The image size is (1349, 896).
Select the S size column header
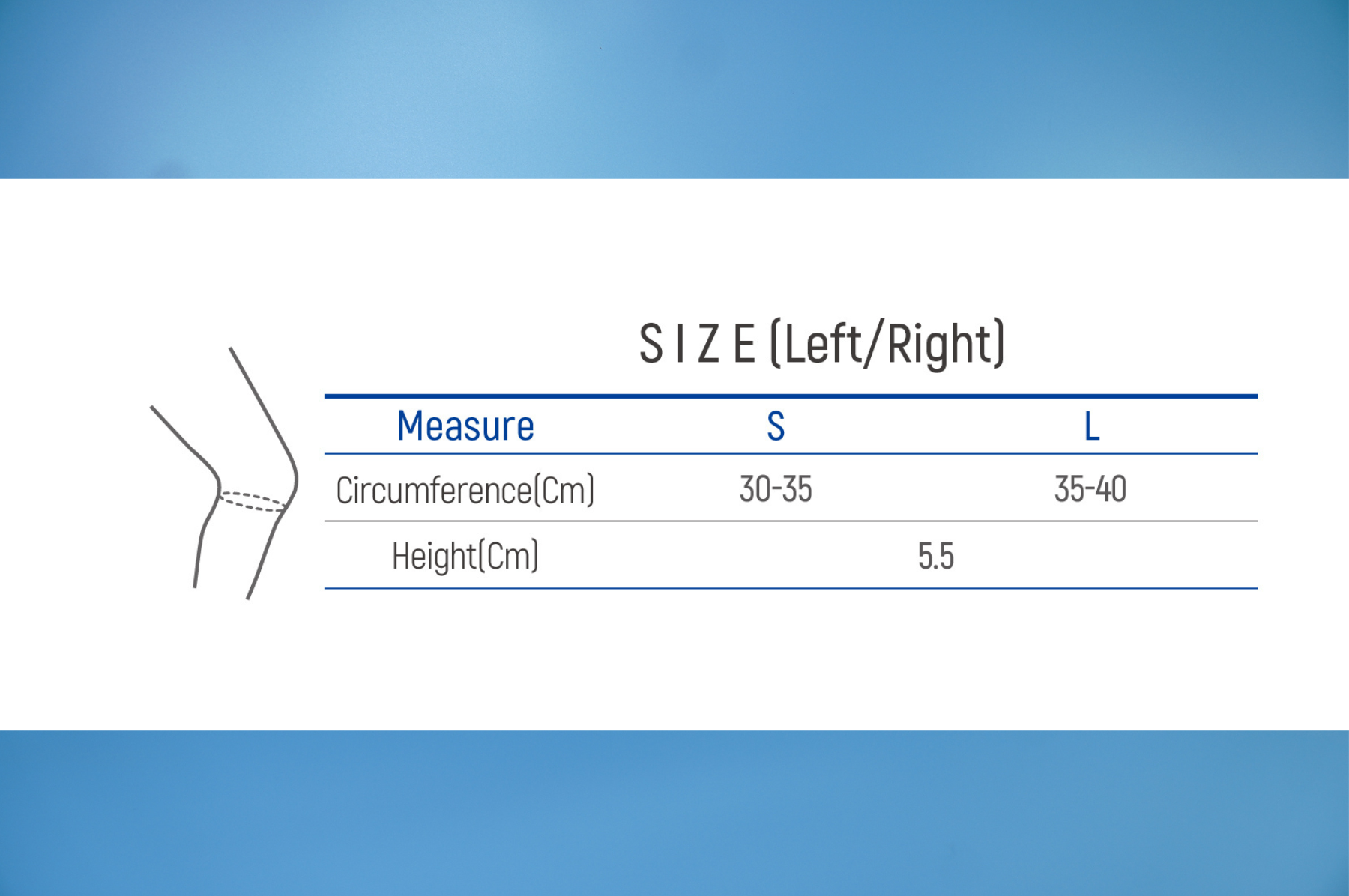pyautogui.click(x=776, y=426)
